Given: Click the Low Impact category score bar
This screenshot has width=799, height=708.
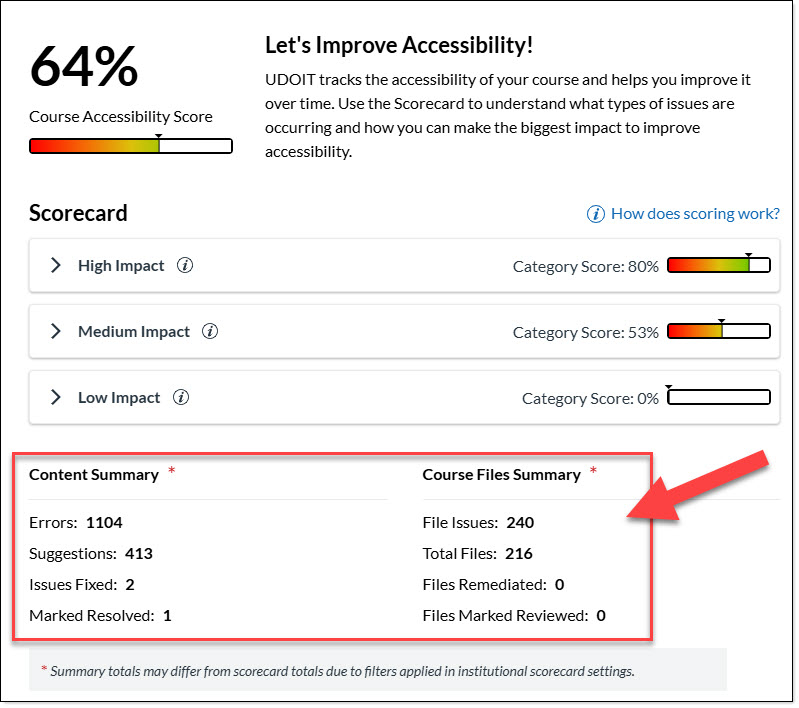Looking at the screenshot, I should 718,398.
